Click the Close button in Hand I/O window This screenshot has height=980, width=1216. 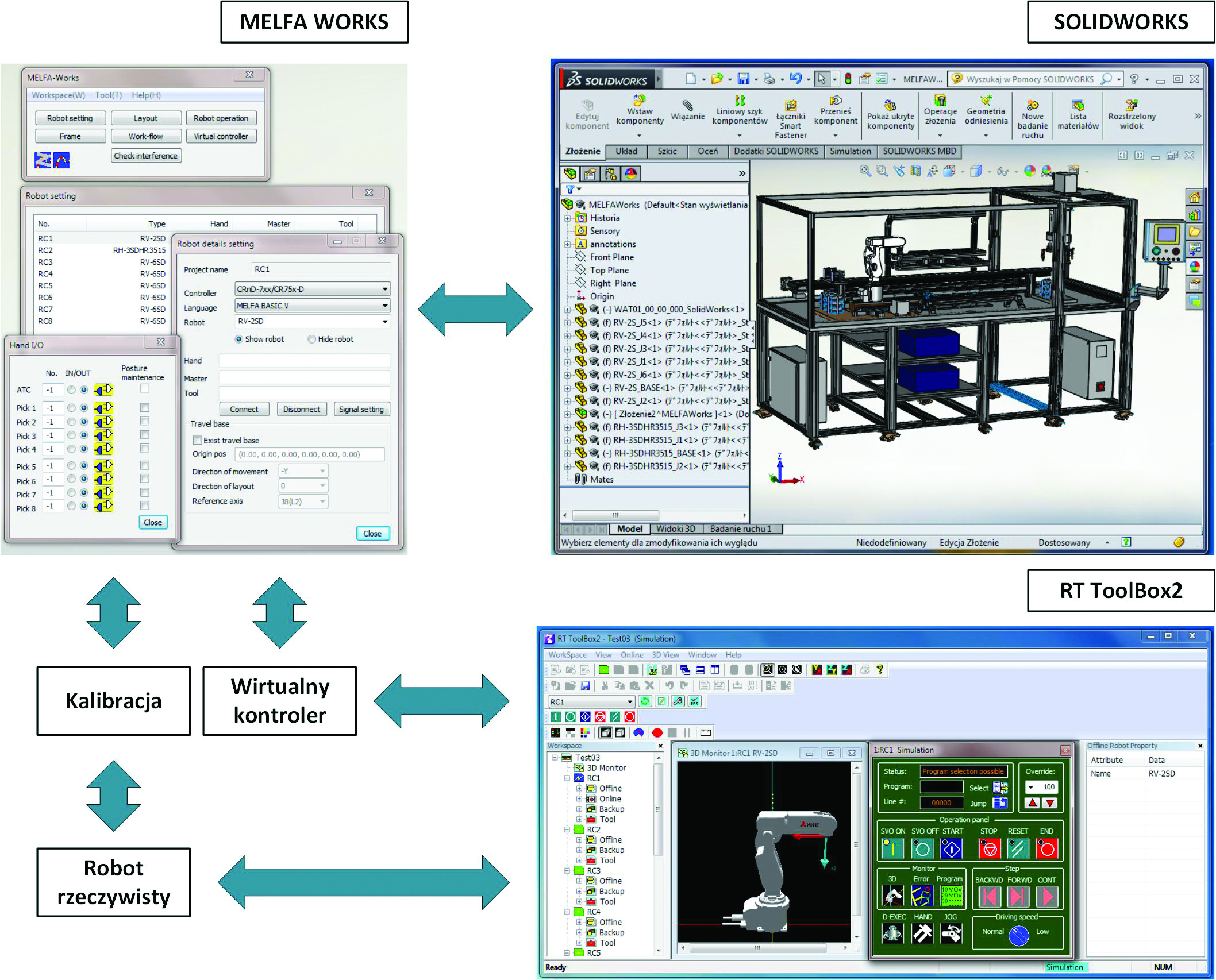click(x=153, y=522)
